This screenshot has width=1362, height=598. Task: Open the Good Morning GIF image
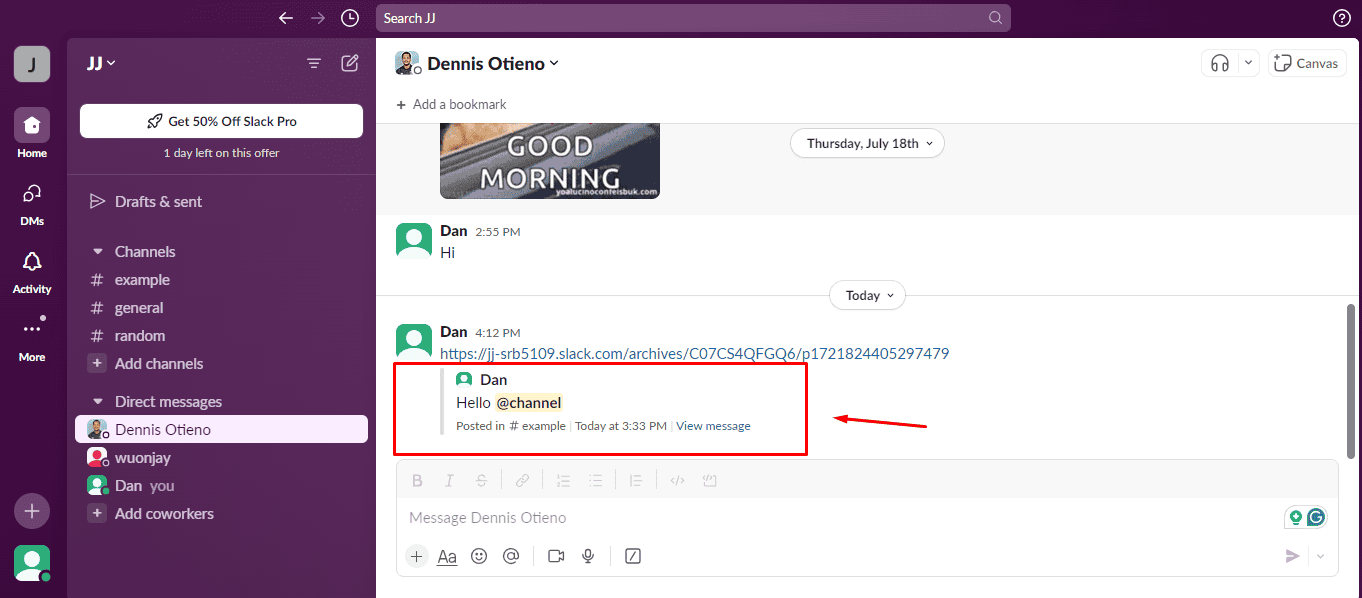coord(550,160)
